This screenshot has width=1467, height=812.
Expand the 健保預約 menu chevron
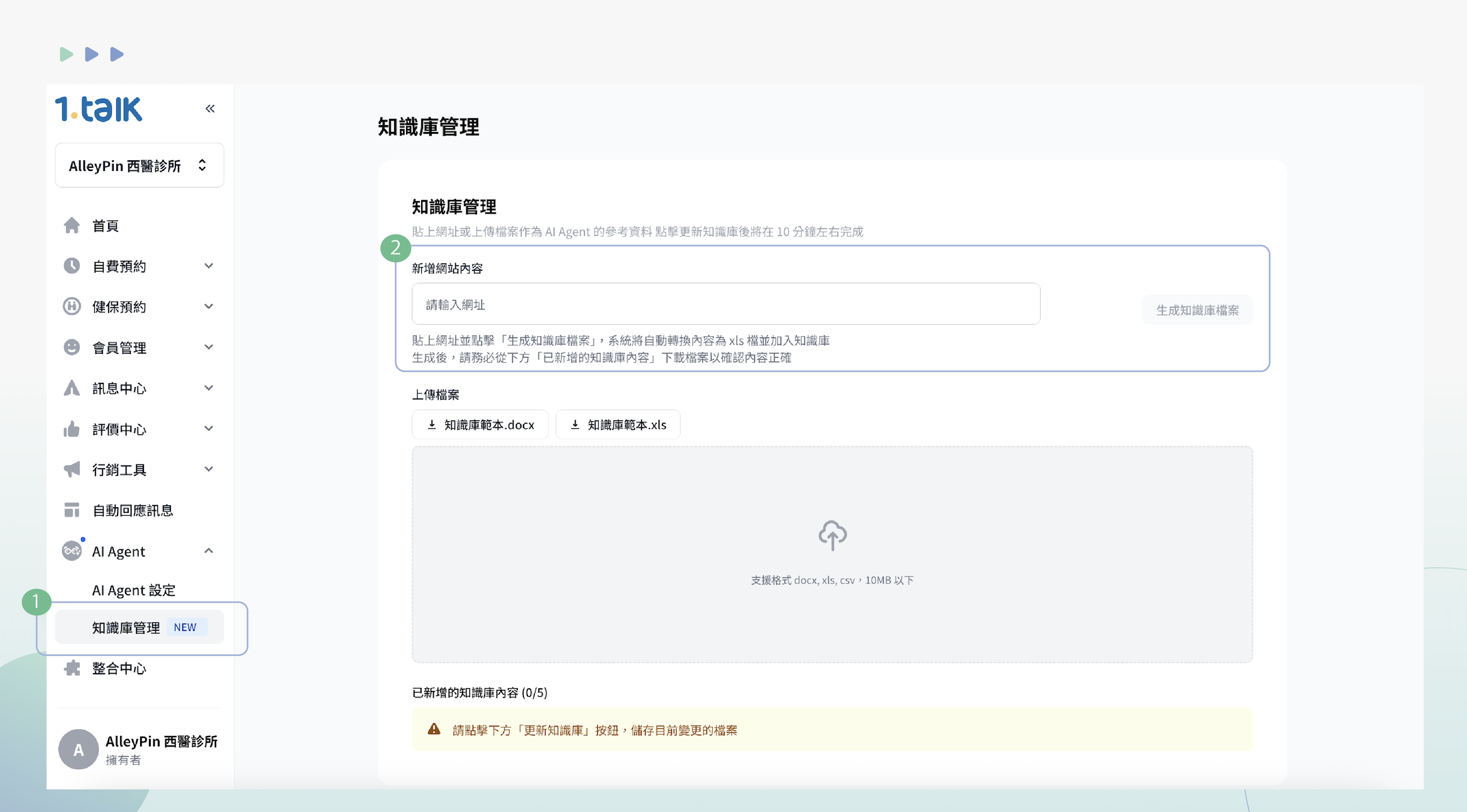(x=209, y=307)
